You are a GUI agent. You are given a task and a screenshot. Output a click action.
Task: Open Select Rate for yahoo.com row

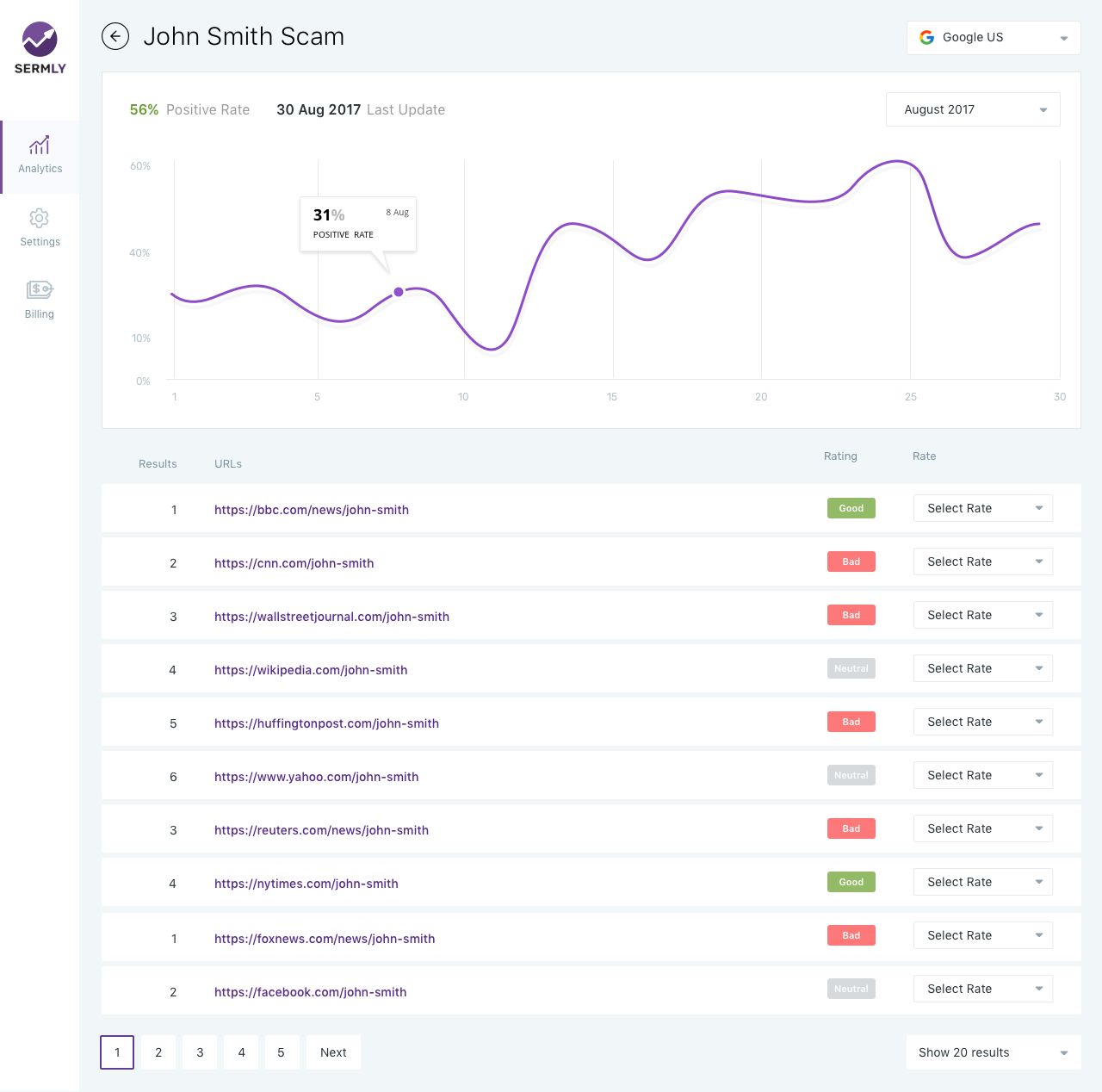tap(983, 775)
